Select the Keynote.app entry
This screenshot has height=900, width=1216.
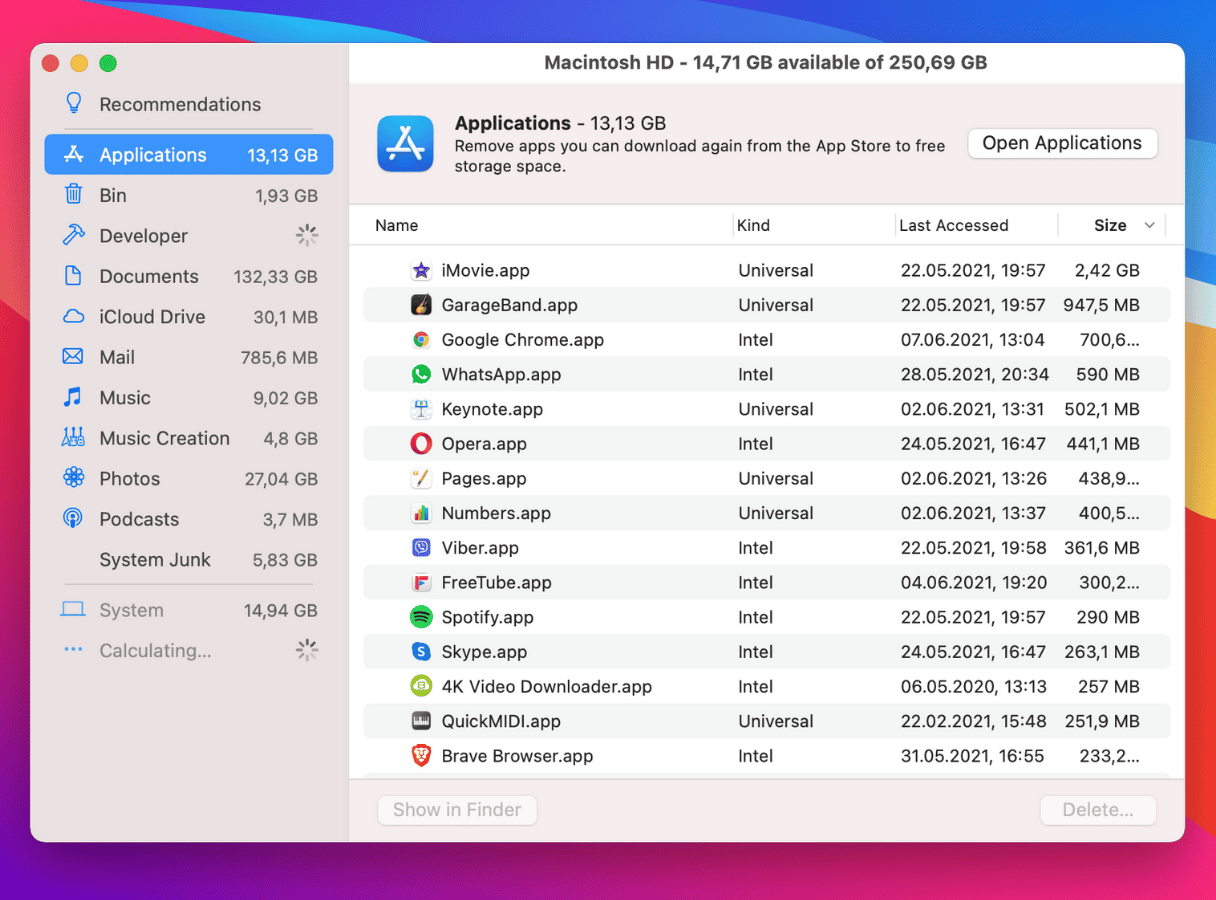492,409
